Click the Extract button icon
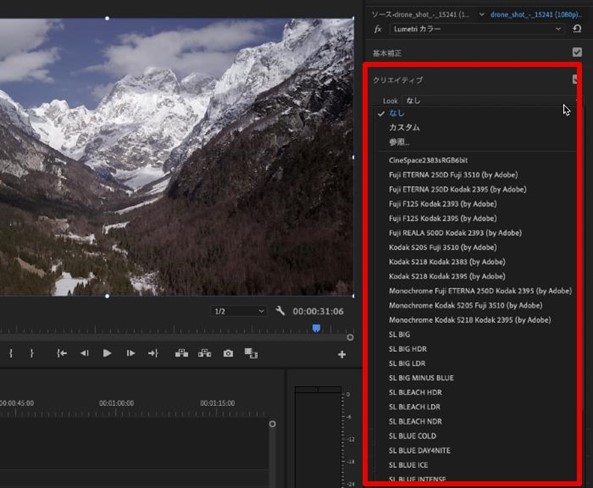This screenshot has height=488, width=593. pyautogui.click(x=205, y=353)
